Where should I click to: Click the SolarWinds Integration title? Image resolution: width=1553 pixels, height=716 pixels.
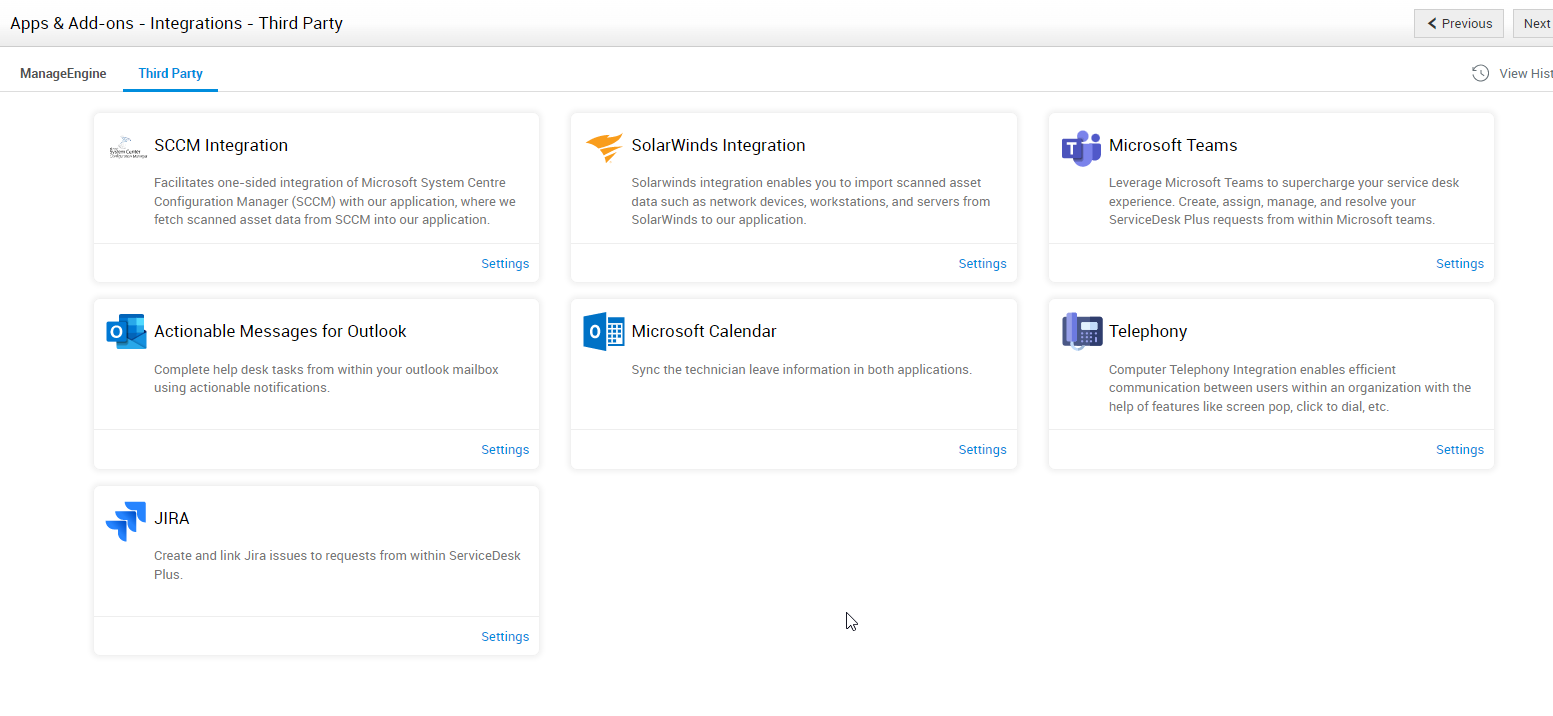coord(718,145)
